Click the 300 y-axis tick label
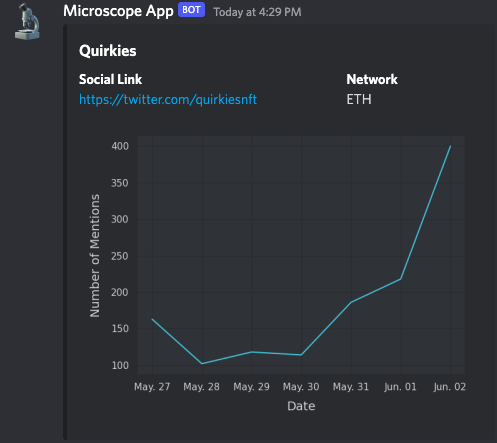The image size is (497, 443). tap(120, 219)
